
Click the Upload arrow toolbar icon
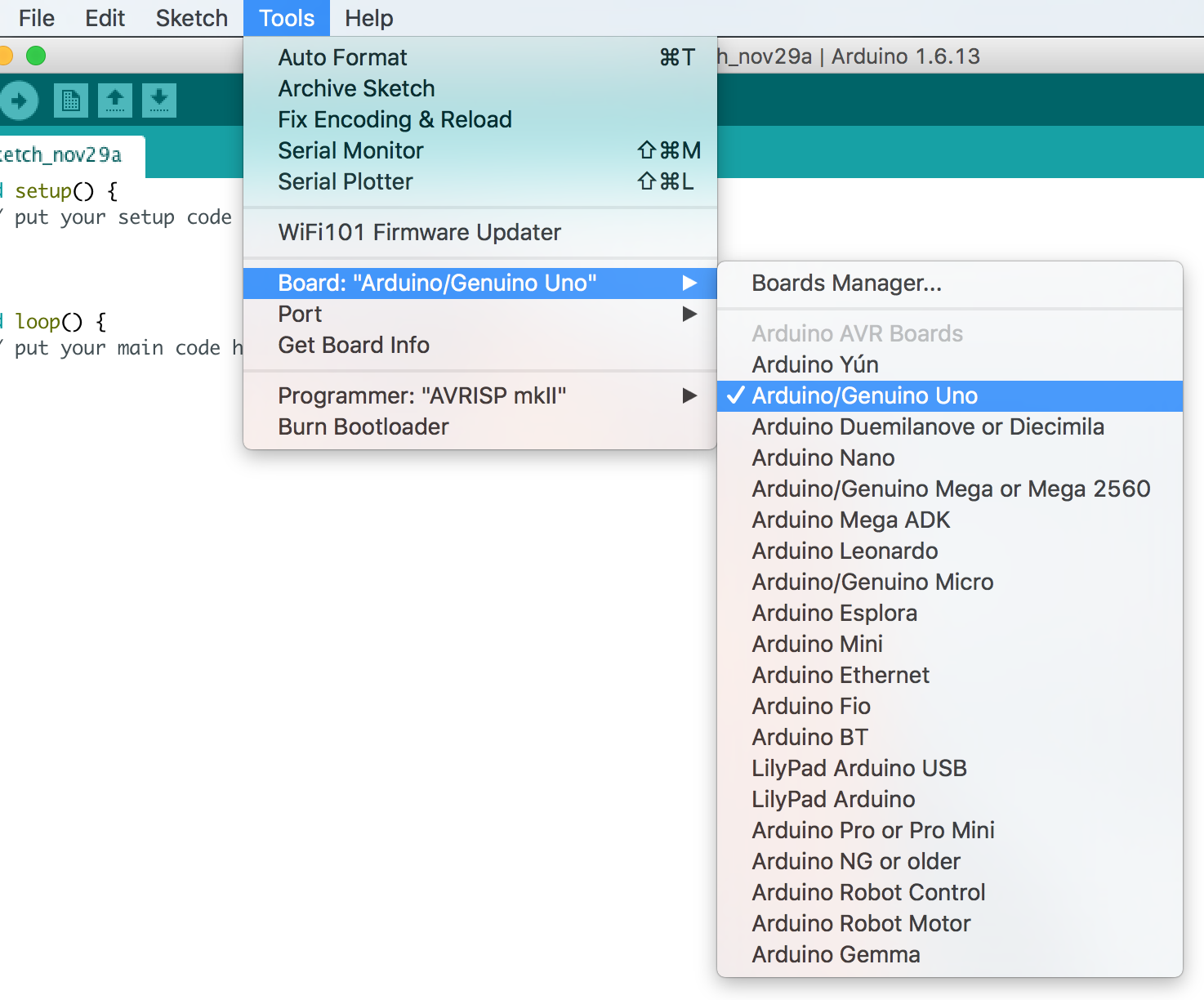18,101
